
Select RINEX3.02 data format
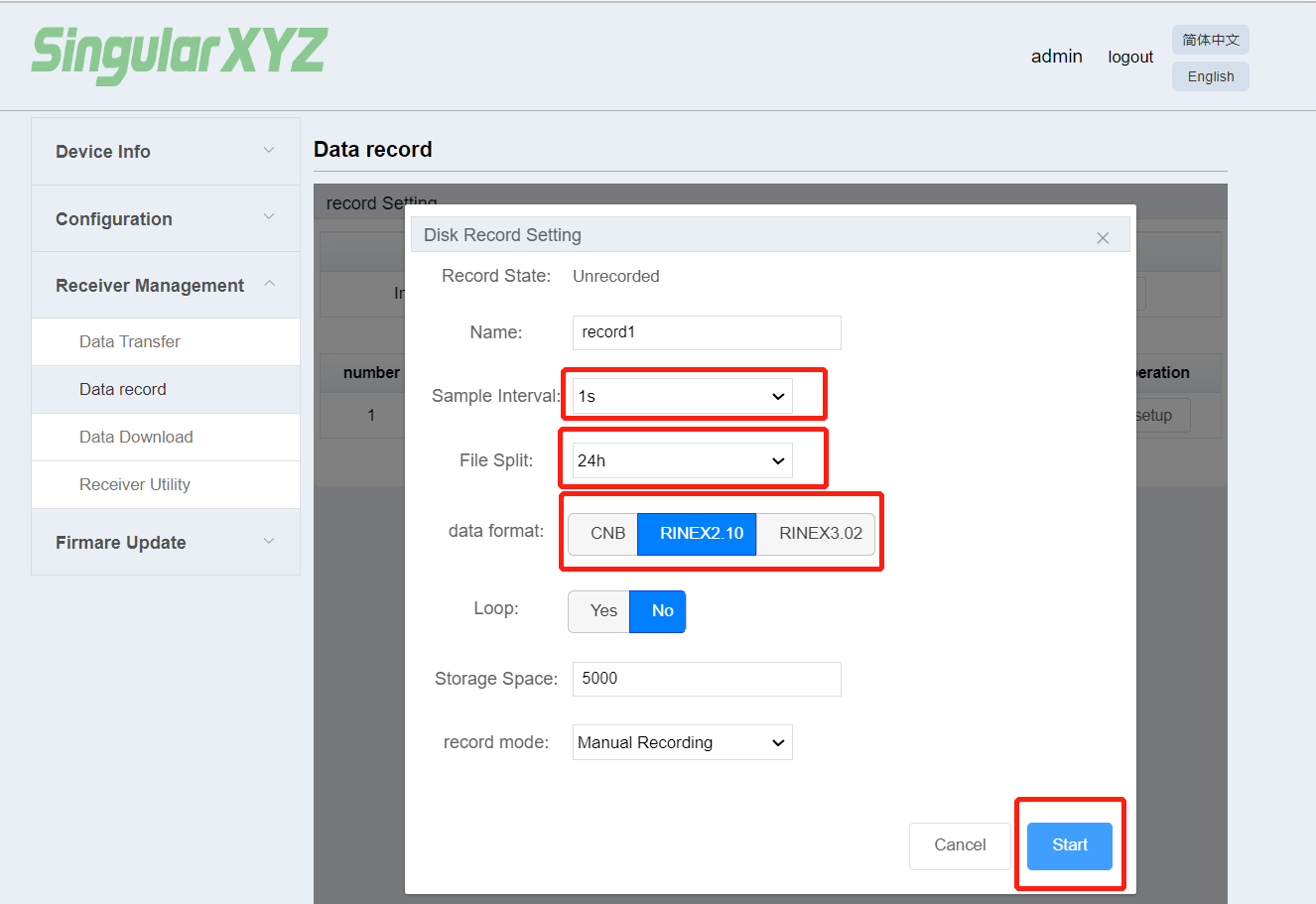tap(820, 534)
